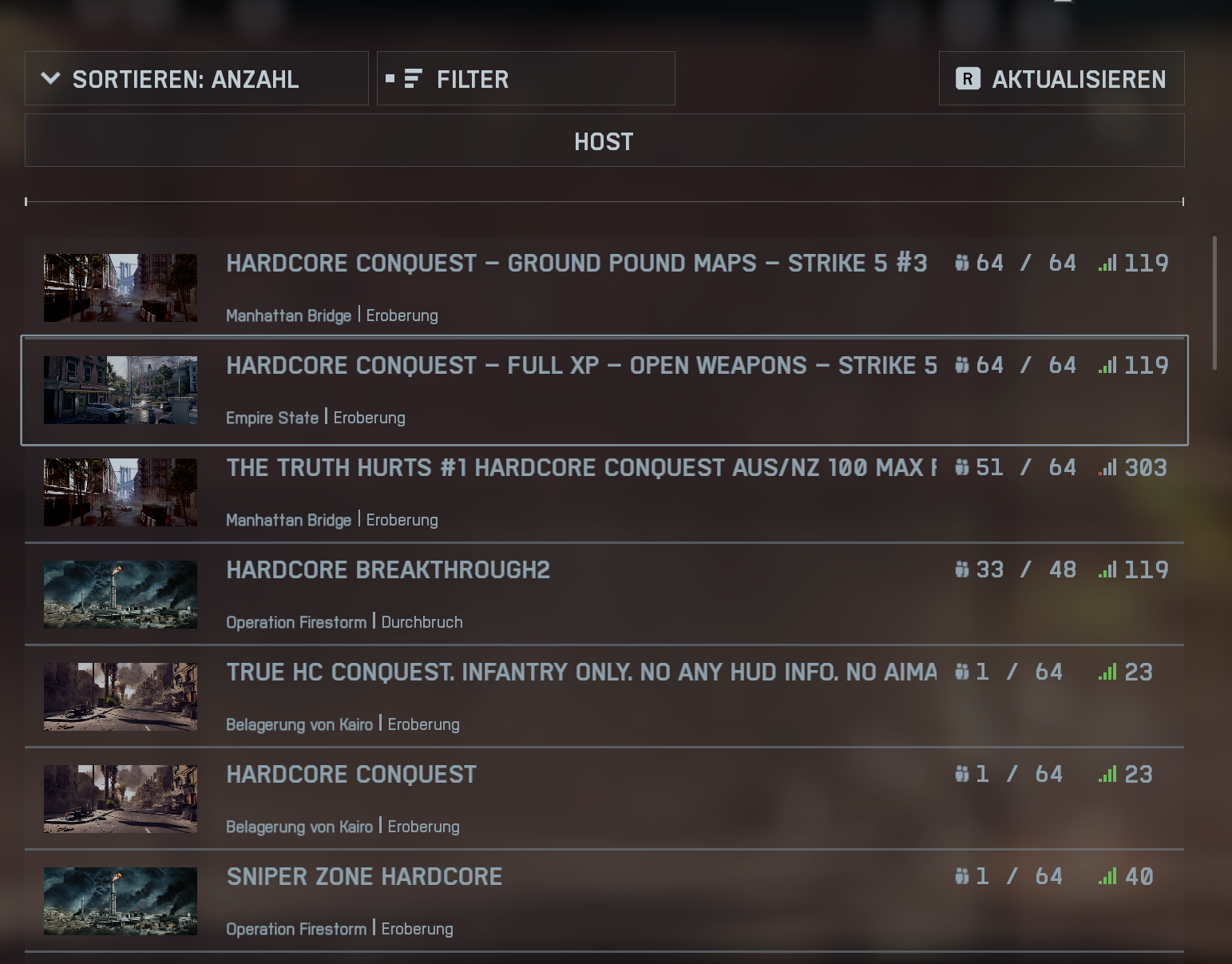1232x964 pixels.
Task: Click the Host button
Action: 604,141
